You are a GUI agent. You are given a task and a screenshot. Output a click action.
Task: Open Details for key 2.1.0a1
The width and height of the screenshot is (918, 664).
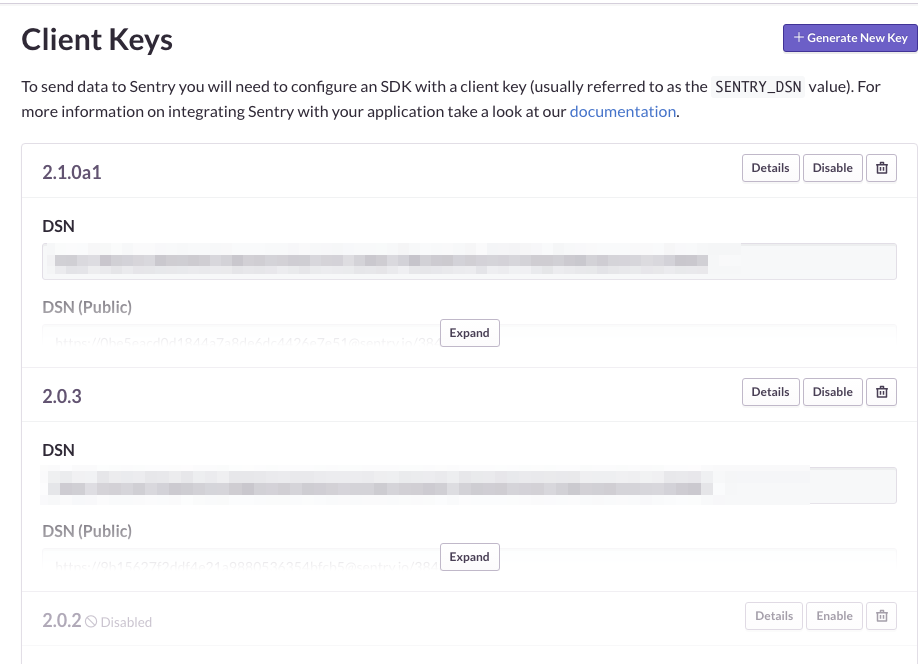[770, 167]
